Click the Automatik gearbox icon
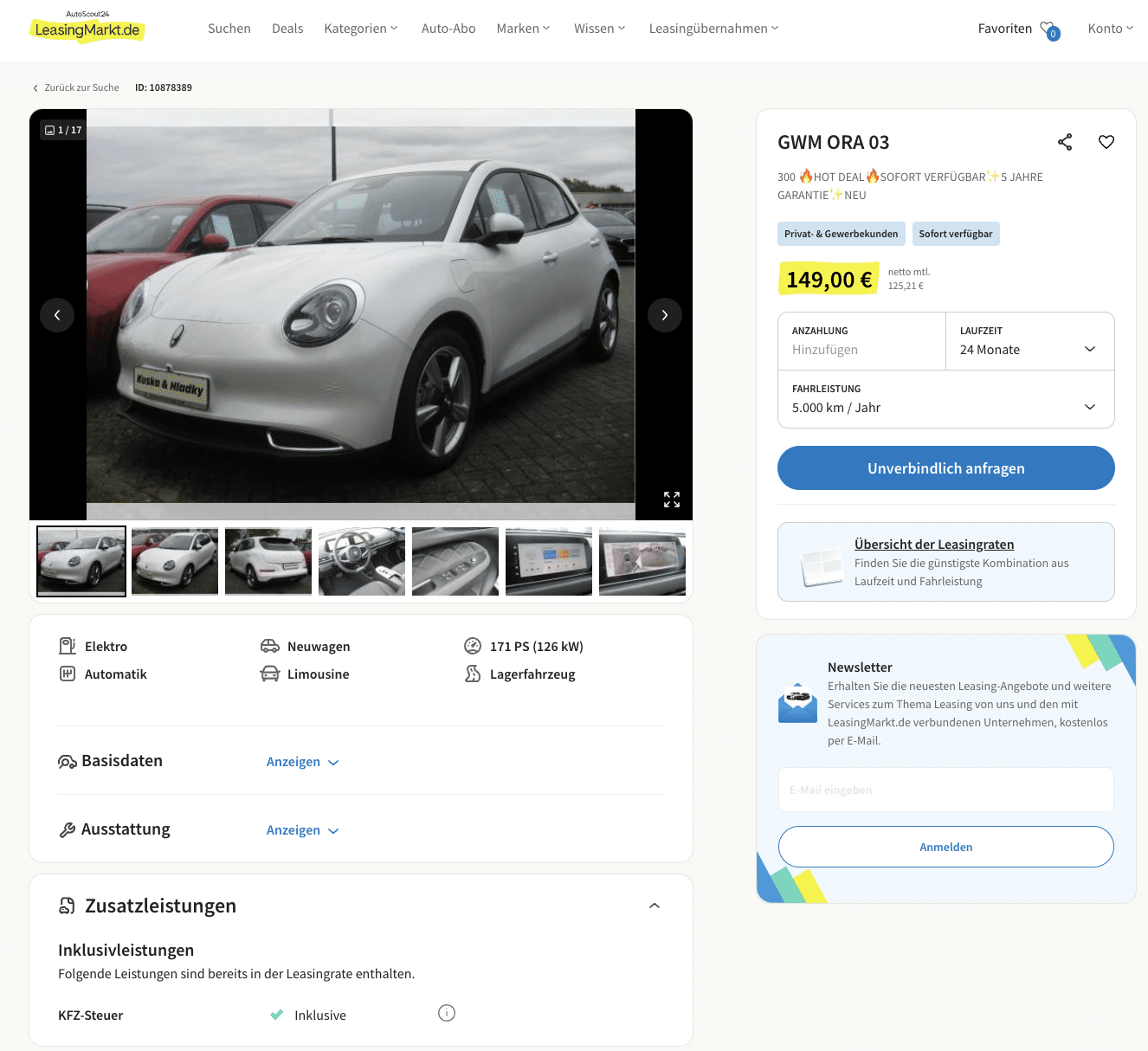 click(68, 674)
